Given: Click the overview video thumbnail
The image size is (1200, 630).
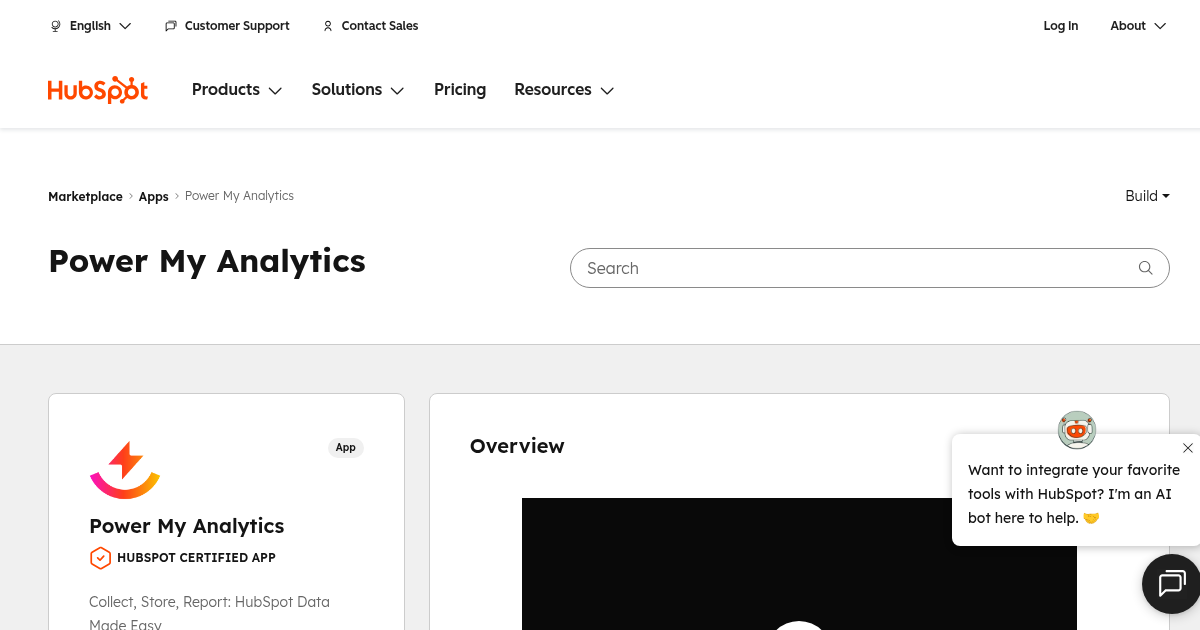Looking at the screenshot, I should 799,564.
